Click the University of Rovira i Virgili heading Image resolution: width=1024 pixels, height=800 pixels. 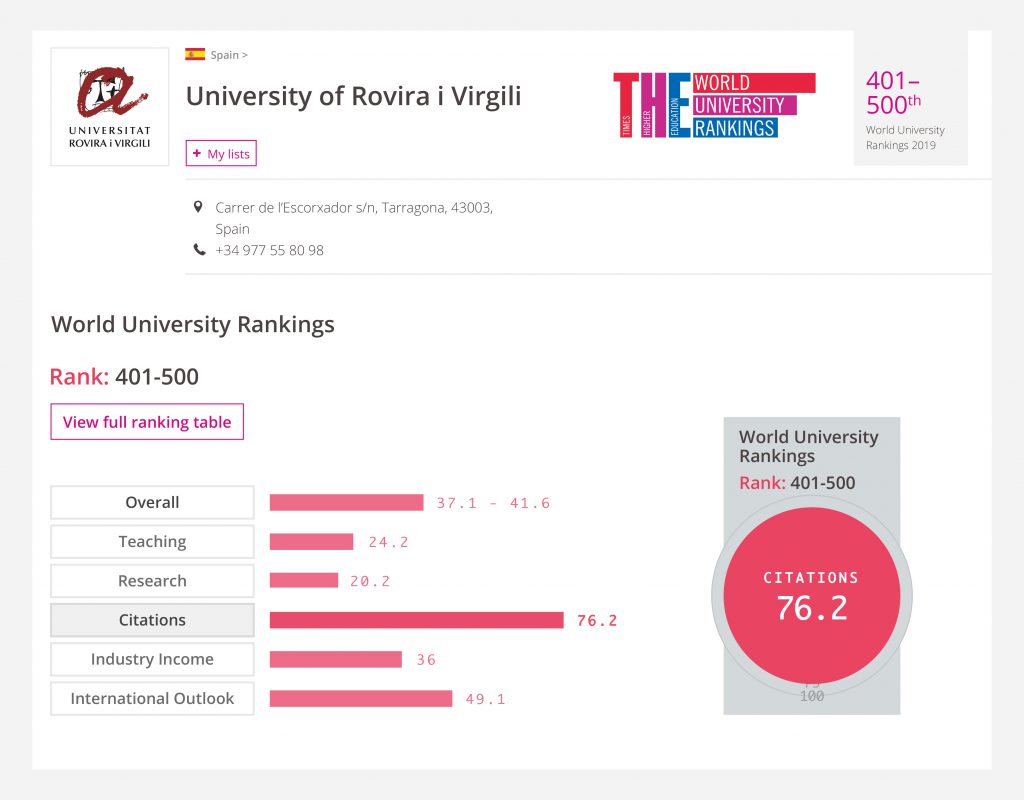click(x=353, y=96)
